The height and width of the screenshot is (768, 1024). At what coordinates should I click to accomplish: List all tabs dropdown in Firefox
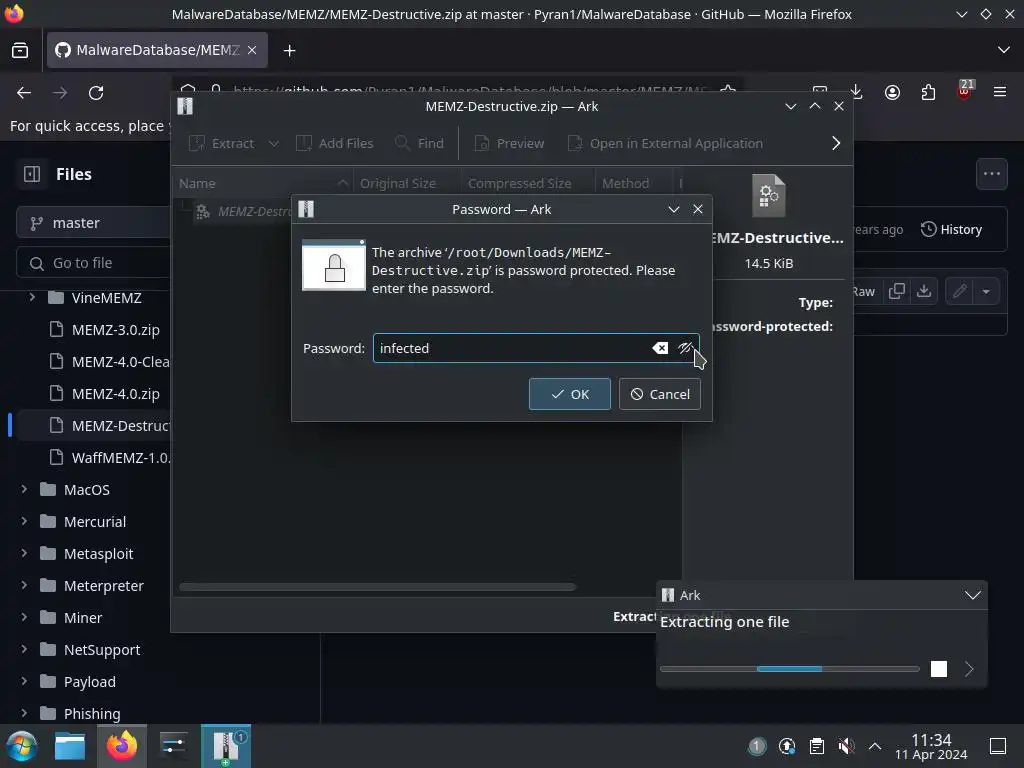[1004, 50]
